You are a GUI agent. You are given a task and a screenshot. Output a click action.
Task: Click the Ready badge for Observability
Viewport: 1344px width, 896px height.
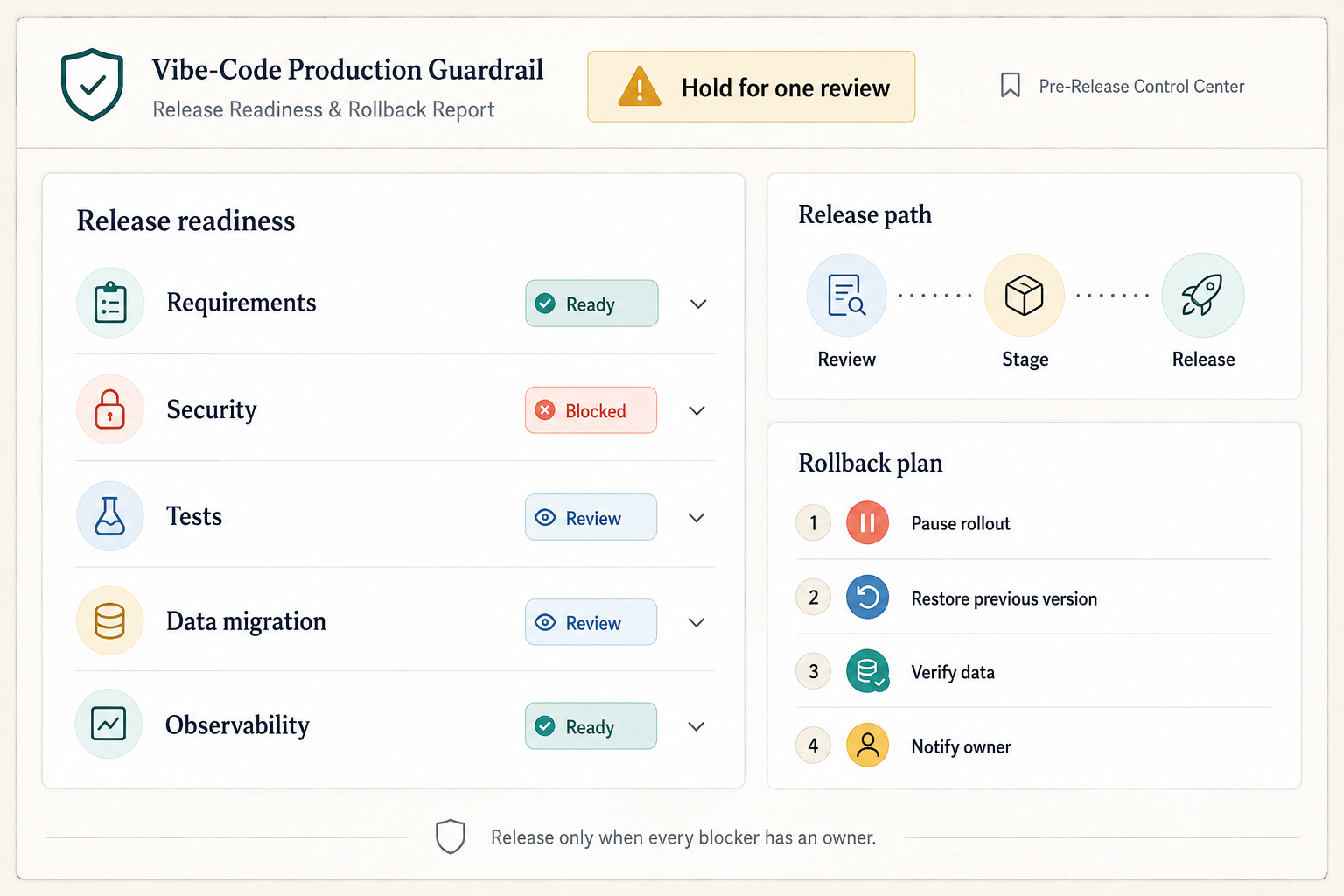point(591,726)
